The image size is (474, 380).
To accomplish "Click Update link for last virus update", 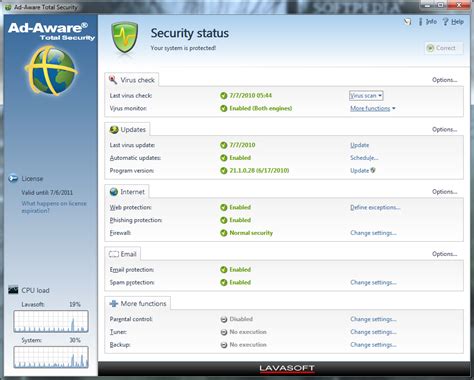I will (359, 145).
